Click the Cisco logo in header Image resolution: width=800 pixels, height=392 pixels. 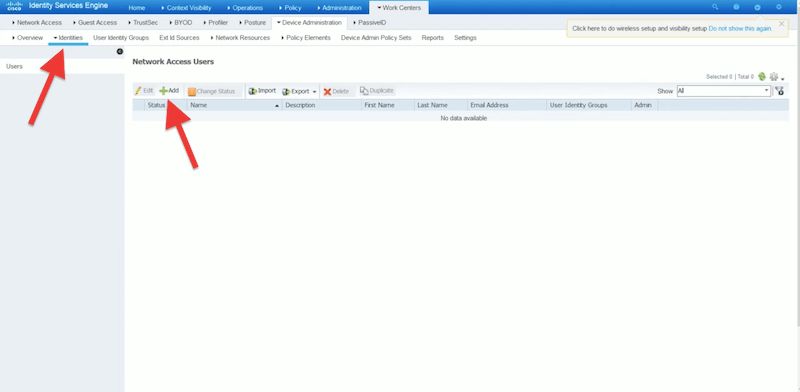13,7
